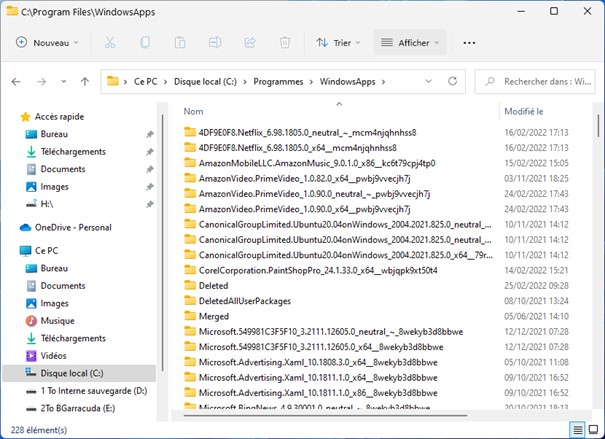Click the pin icon next to Bureau
Image resolution: width=605 pixels, height=439 pixels.
[x=150, y=134]
